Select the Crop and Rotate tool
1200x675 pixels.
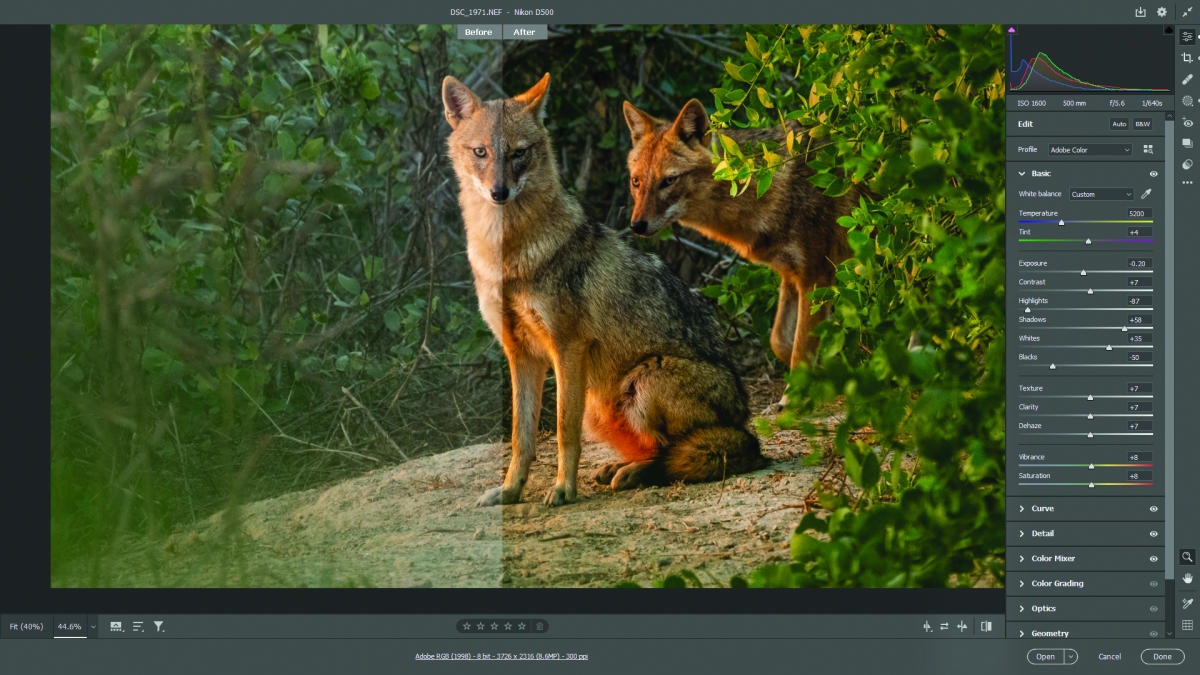pos(1187,58)
